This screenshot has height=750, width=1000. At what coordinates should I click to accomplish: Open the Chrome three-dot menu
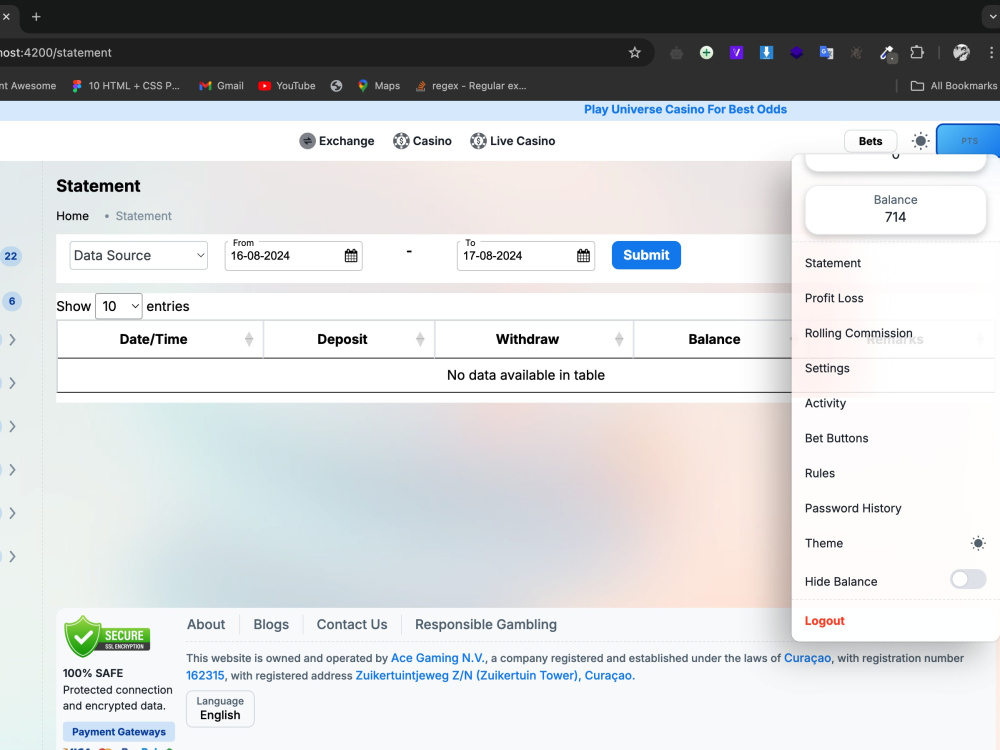(x=991, y=53)
